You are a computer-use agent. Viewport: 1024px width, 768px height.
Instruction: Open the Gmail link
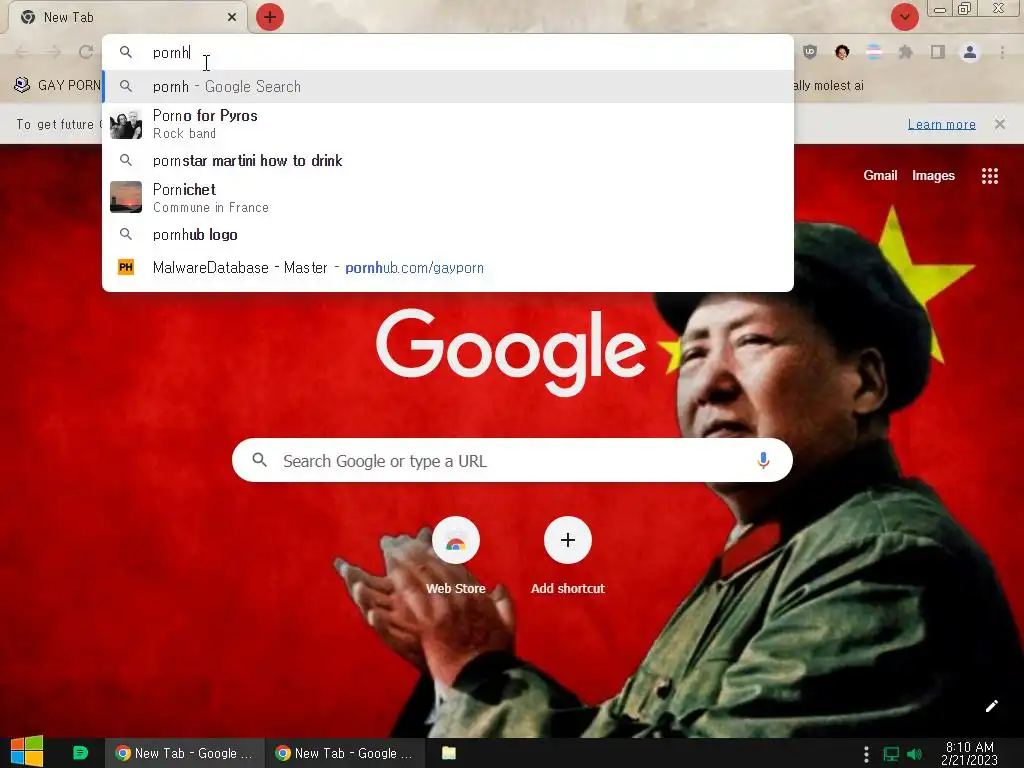[x=880, y=175]
